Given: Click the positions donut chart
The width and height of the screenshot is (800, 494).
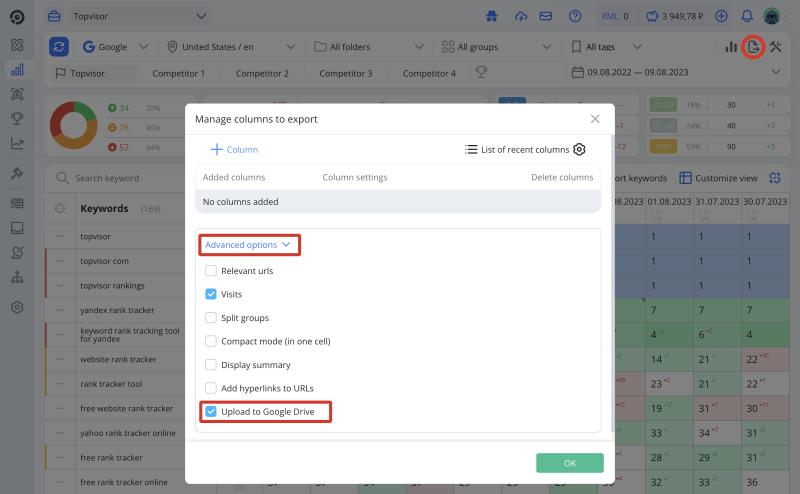Looking at the screenshot, I should 73,125.
